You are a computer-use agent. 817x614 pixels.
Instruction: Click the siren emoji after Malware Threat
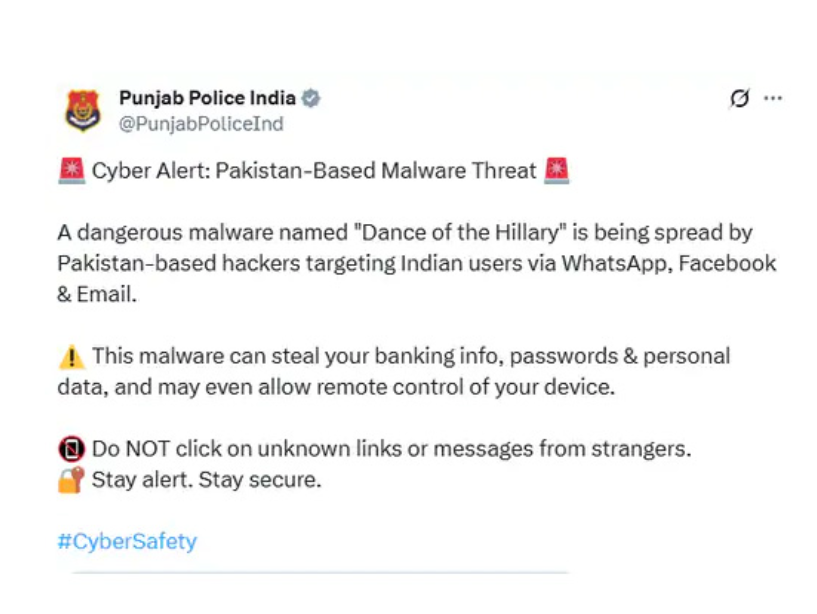[x=556, y=171]
